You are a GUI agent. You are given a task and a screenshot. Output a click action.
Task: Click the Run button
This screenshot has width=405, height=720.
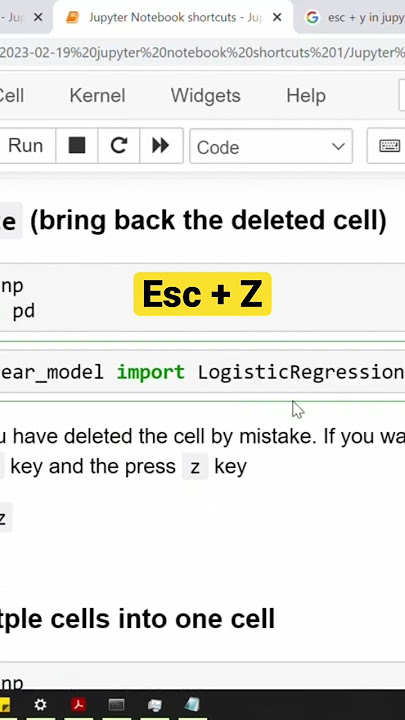pyautogui.click(x=25, y=146)
